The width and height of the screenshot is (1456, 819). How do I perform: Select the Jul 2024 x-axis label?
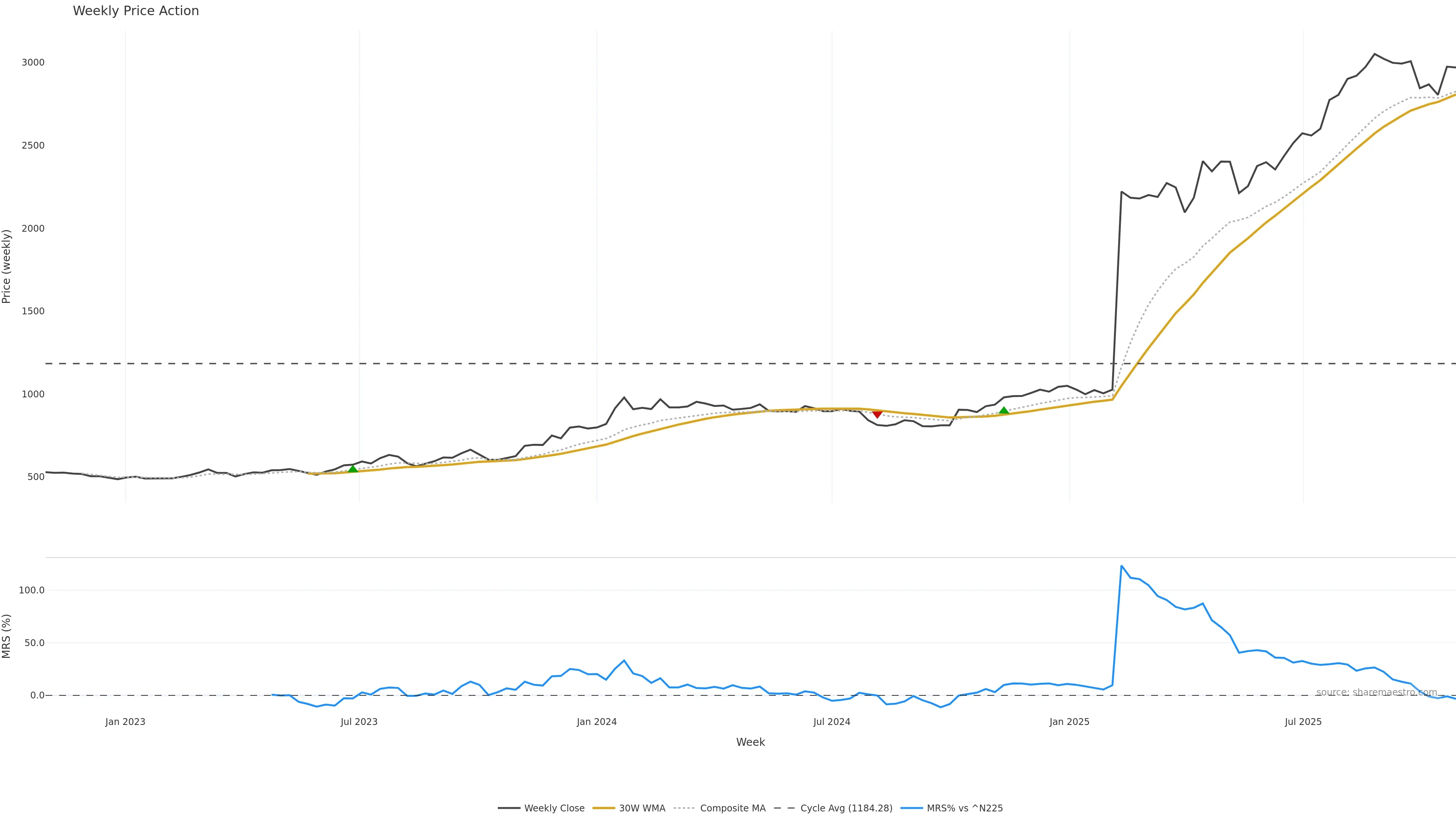832,722
